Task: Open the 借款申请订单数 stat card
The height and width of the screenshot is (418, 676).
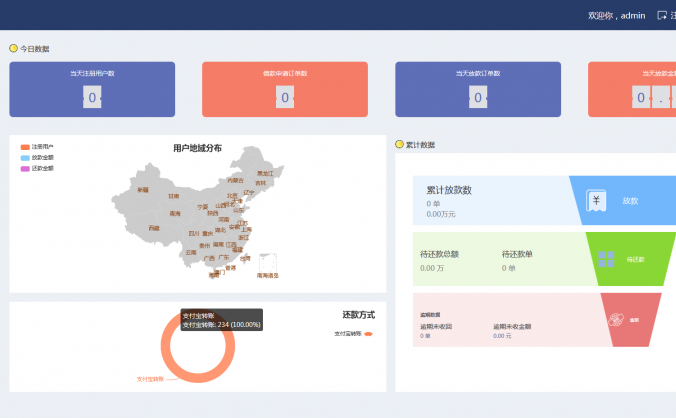Action: point(285,89)
